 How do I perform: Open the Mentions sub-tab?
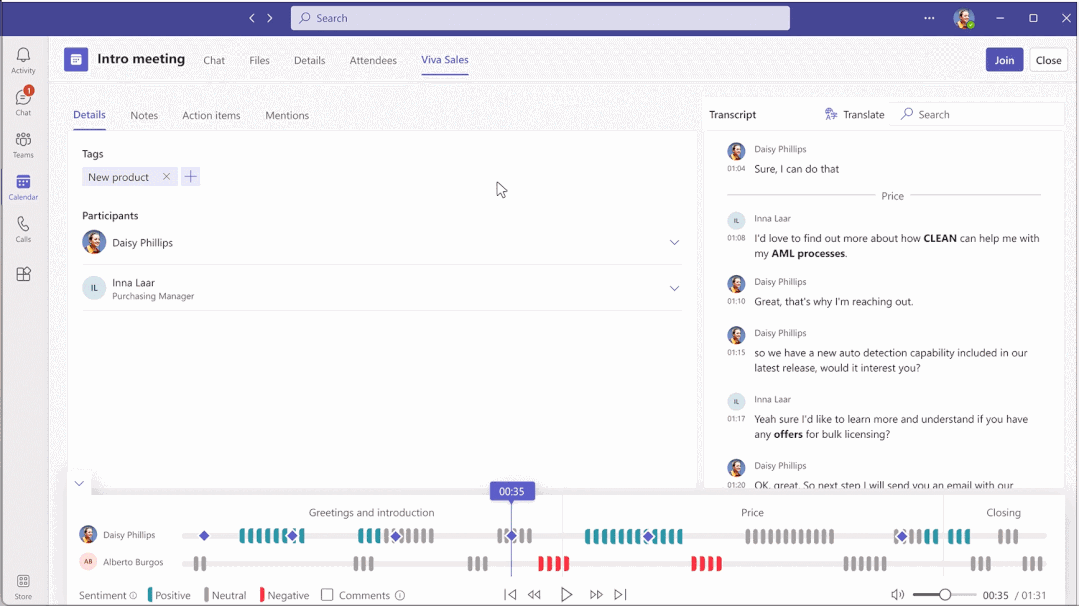tap(287, 115)
